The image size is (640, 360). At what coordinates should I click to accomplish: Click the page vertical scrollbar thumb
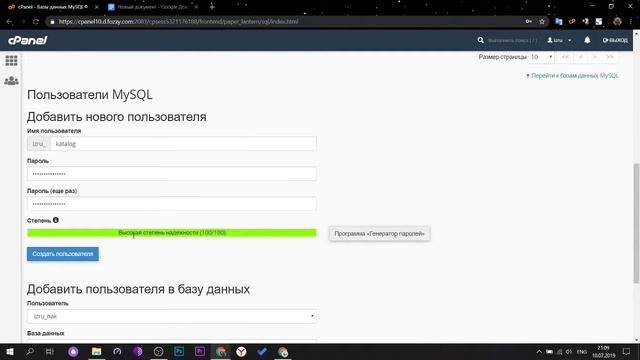[x=636, y=223]
